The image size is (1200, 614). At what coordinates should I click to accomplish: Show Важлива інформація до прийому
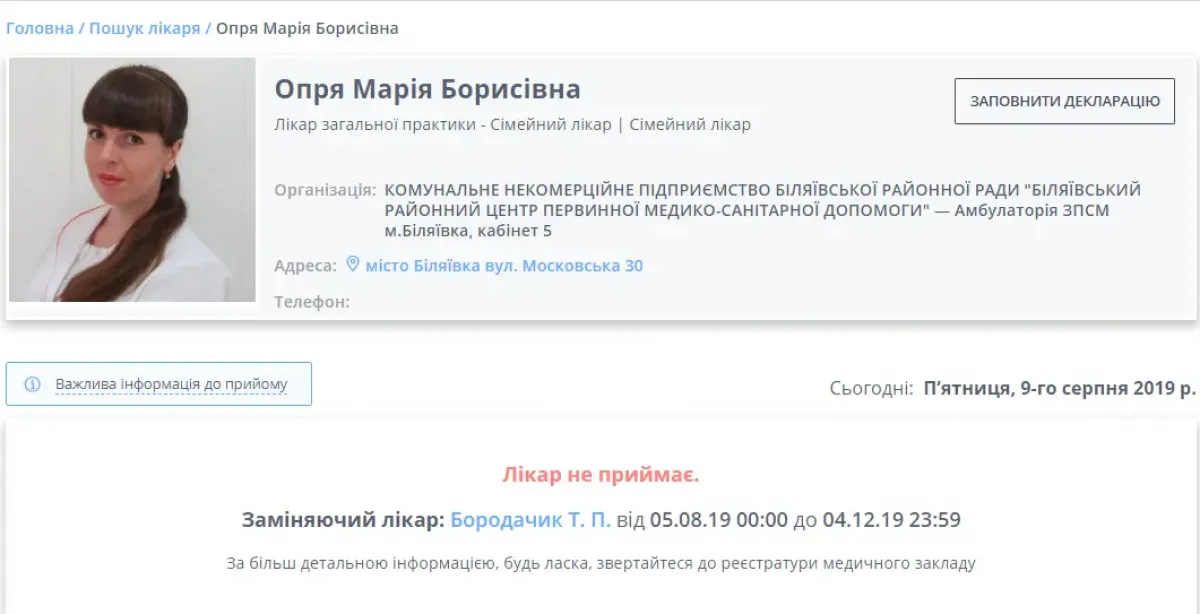click(x=171, y=384)
